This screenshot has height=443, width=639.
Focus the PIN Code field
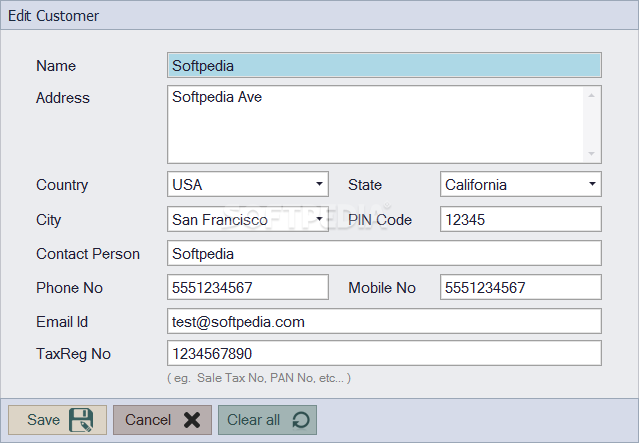[x=520, y=219]
